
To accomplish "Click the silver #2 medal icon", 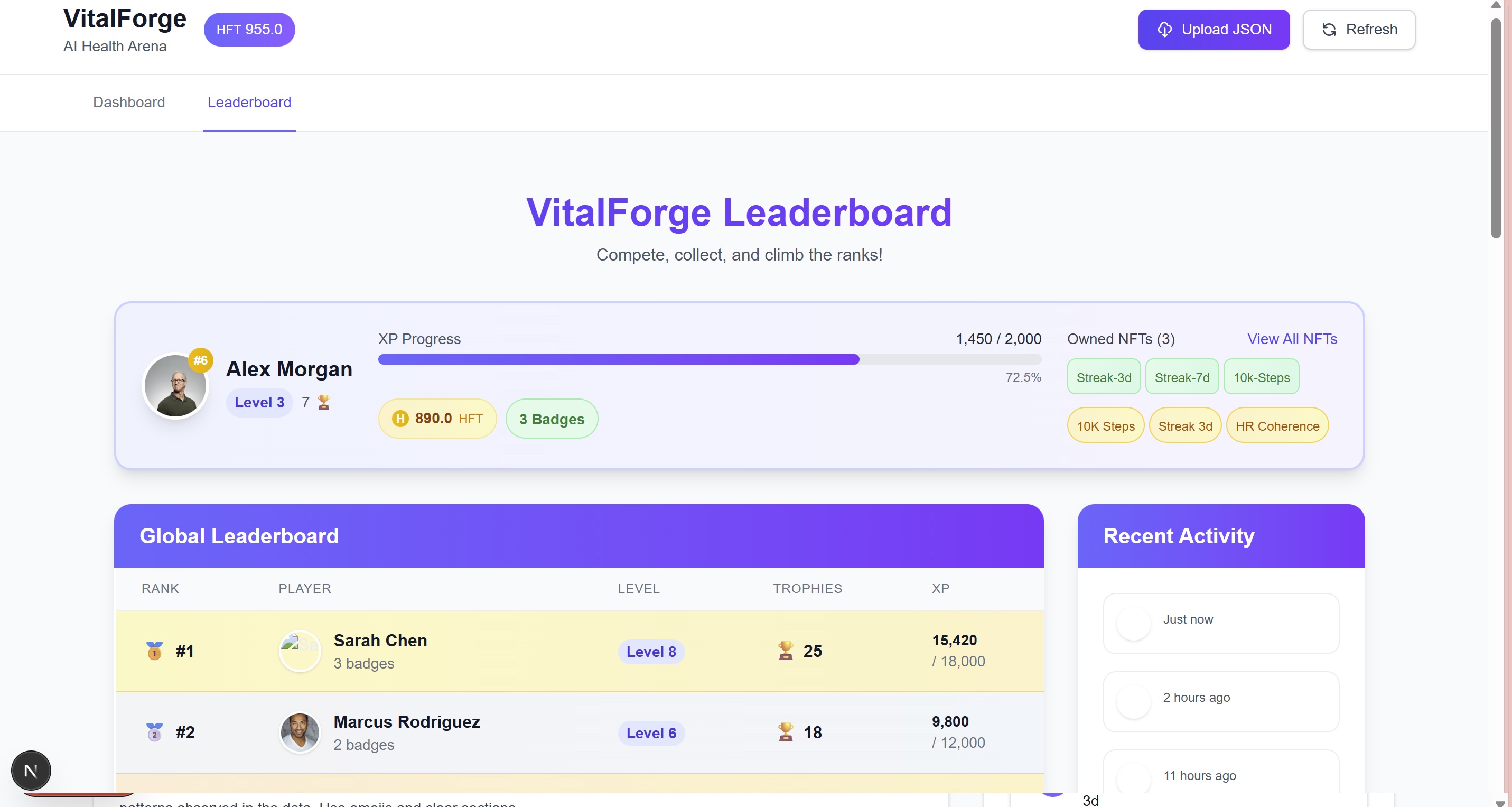I will pyautogui.click(x=154, y=732).
